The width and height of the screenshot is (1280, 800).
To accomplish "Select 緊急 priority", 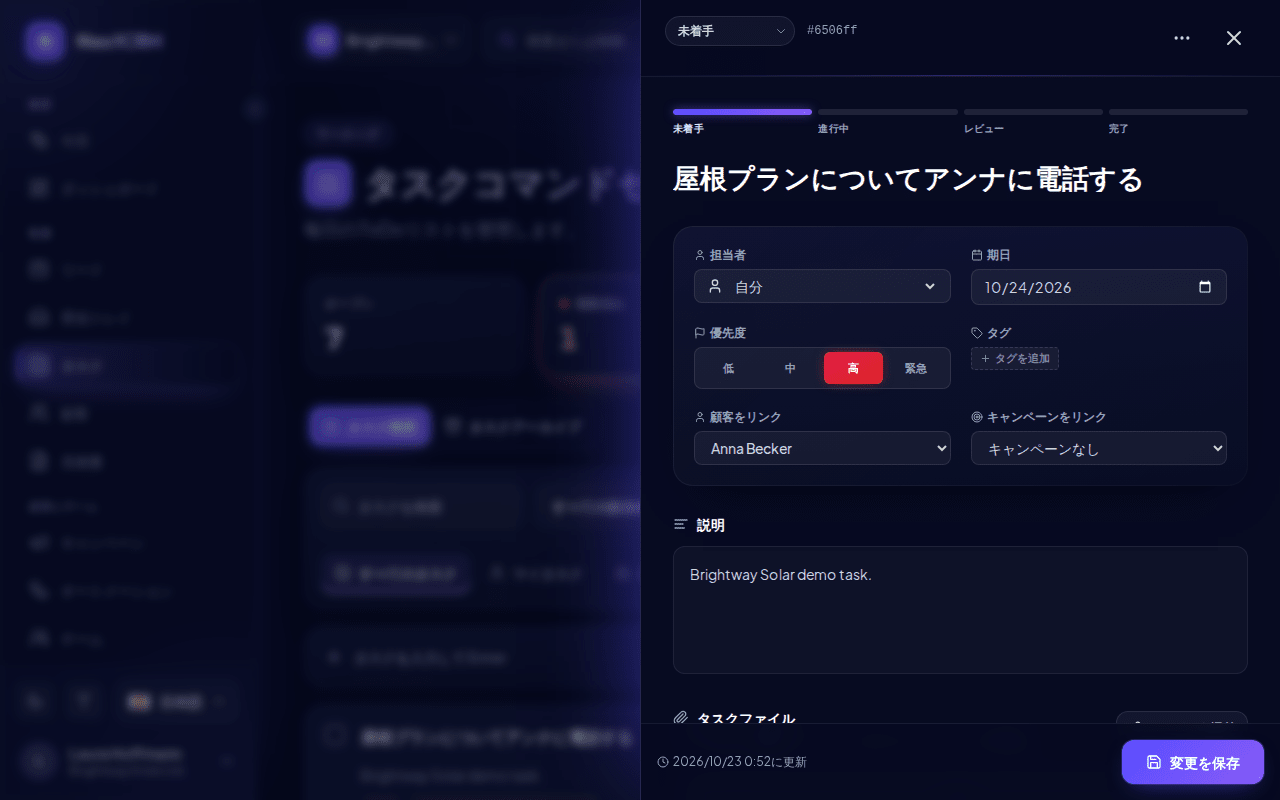I will click(x=915, y=368).
